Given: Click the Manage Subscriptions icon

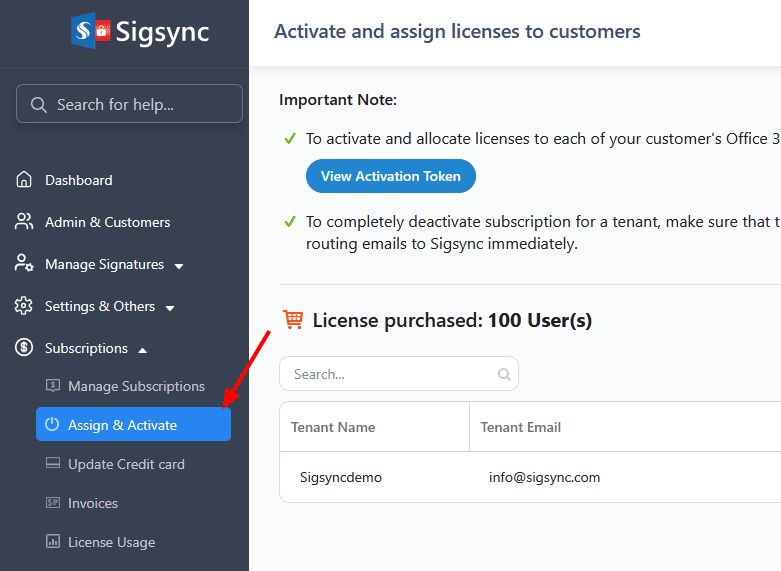Looking at the screenshot, I should 53,386.
